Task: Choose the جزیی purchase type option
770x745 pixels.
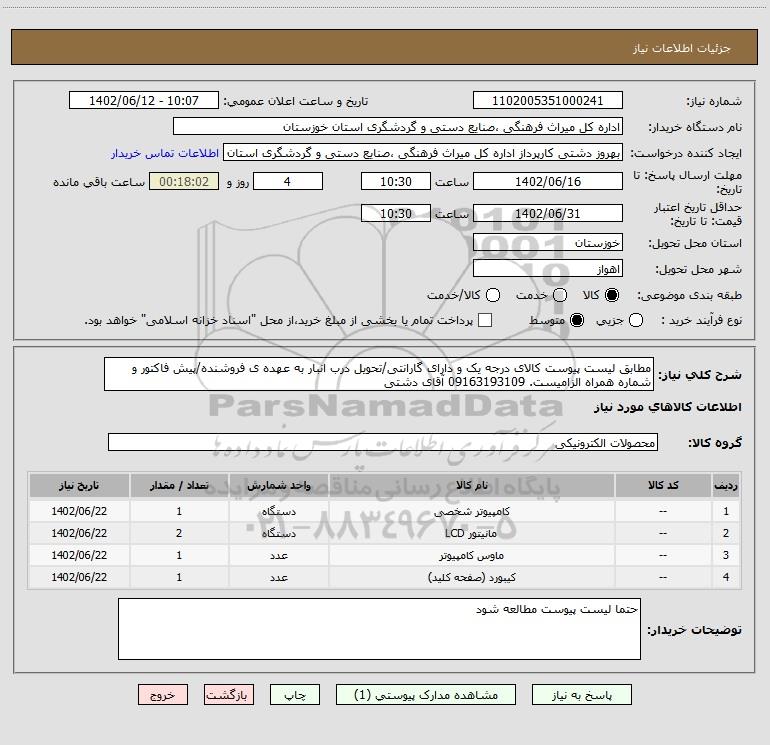Action: pos(636,320)
